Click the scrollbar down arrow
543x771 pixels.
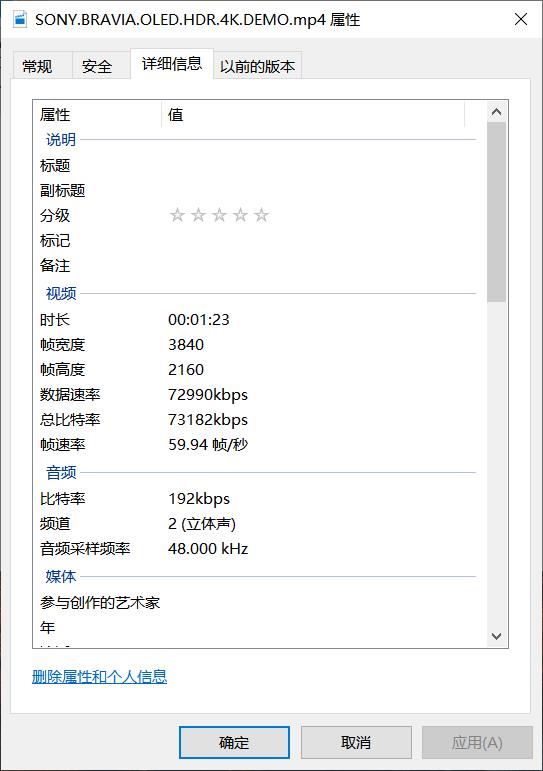pos(496,636)
